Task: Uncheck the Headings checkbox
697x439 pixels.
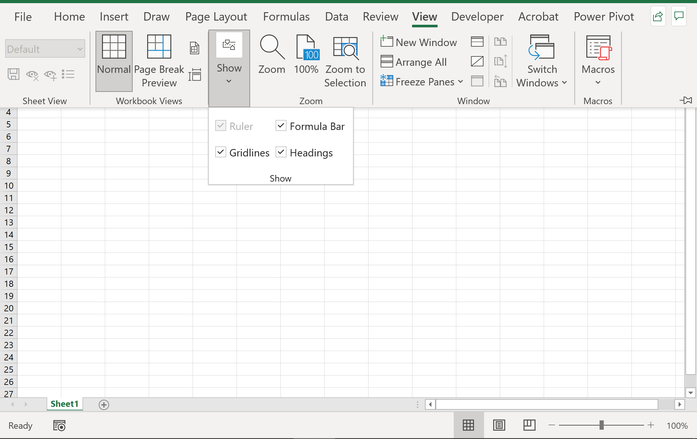Action: pyautogui.click(x=280, y=152)
